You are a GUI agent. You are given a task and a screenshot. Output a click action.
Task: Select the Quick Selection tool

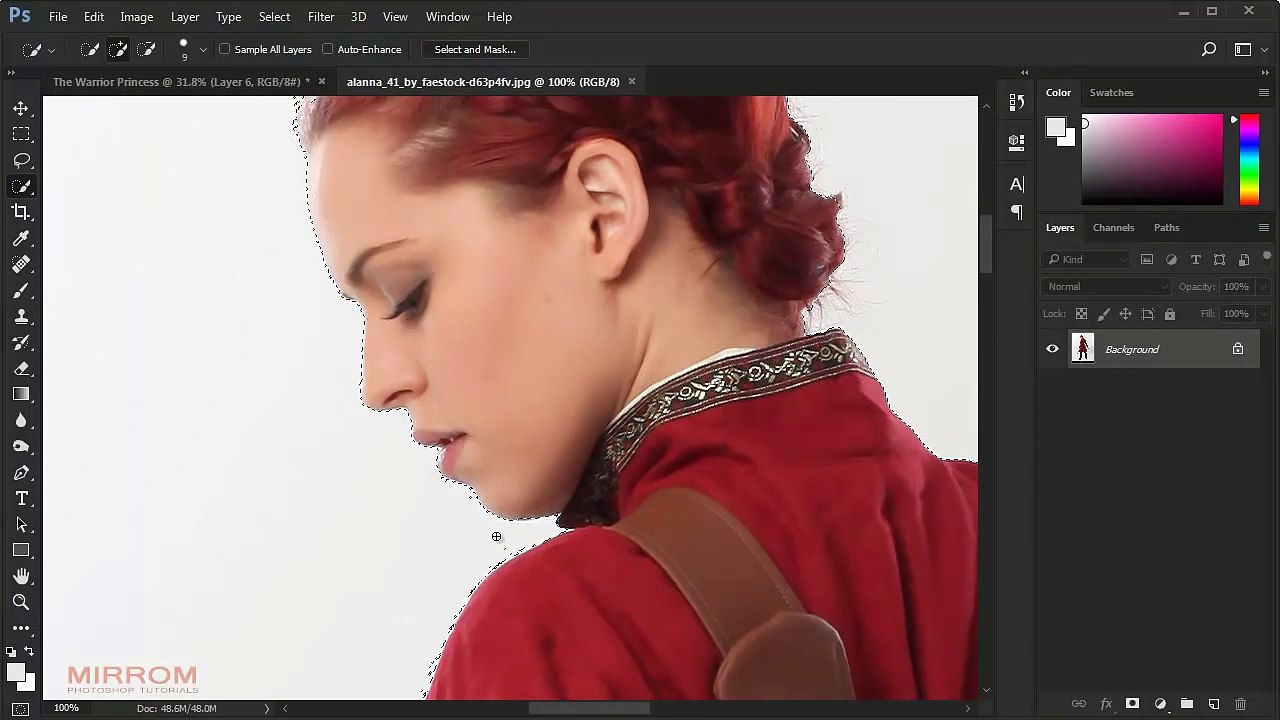pyautogui.click(x=21, y=186)
